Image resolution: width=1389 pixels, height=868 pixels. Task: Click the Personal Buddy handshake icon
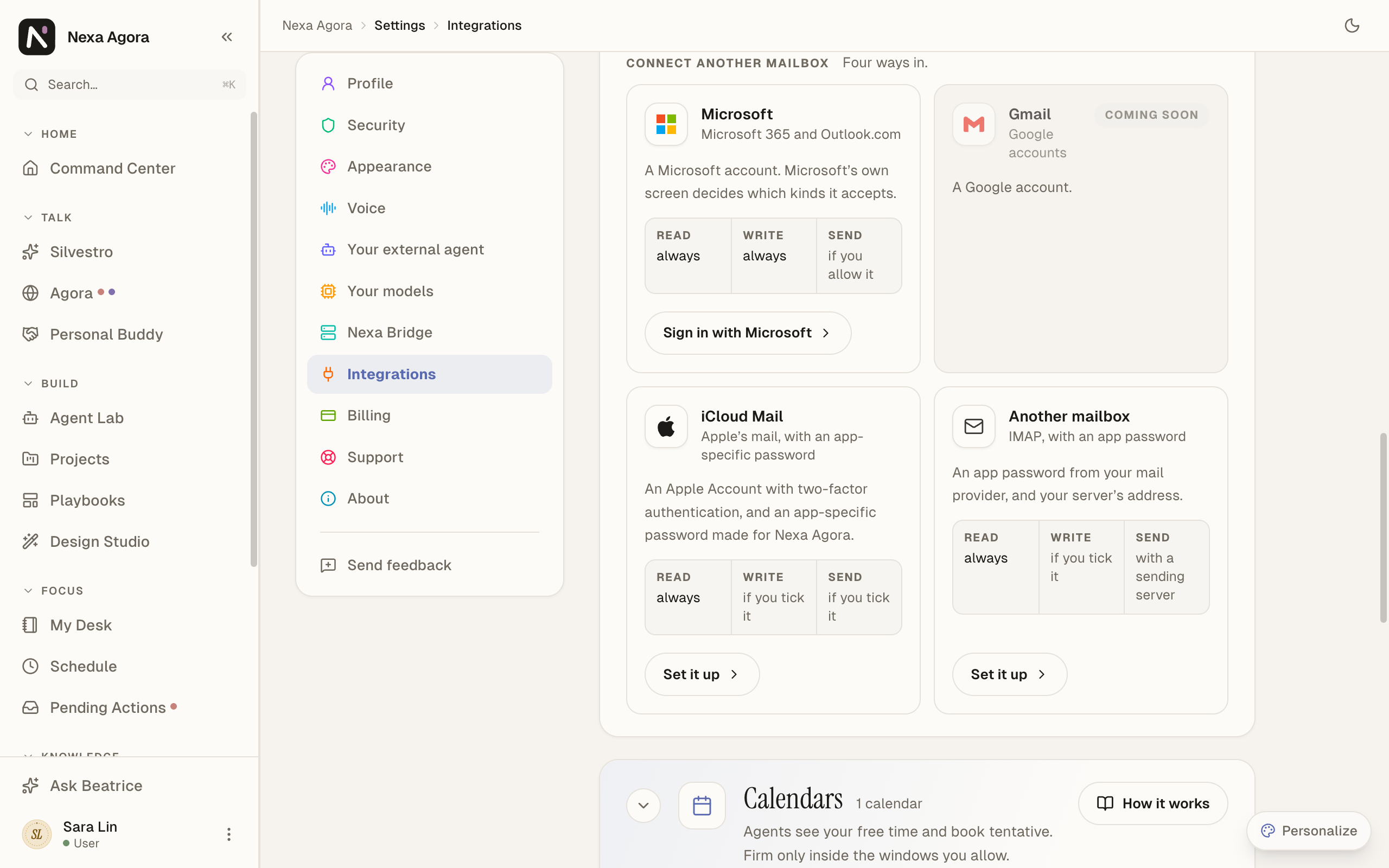point(30,334)
